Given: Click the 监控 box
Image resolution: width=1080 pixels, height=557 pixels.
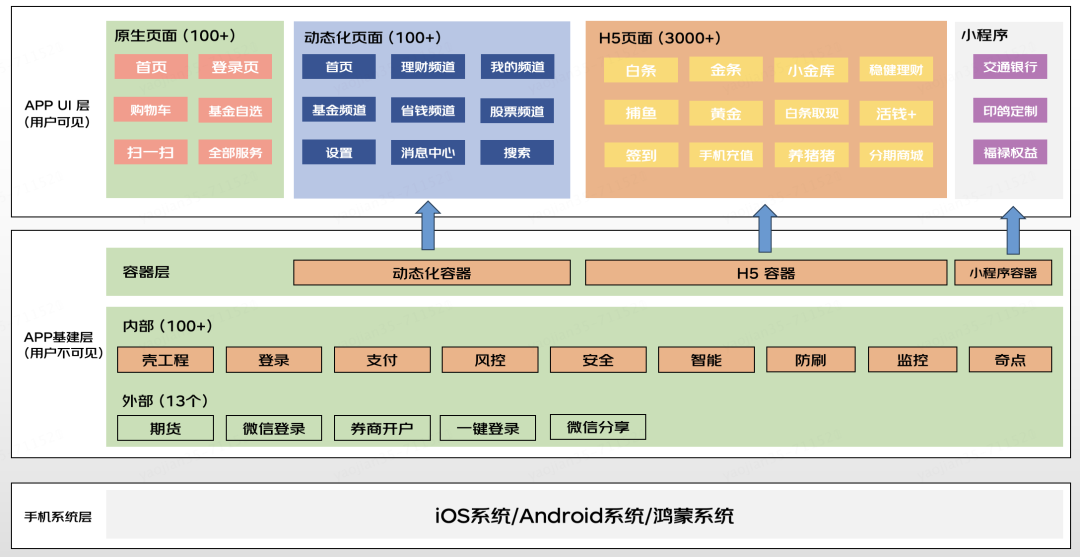Looking at the screenshot, I should (x=913, y=359).
